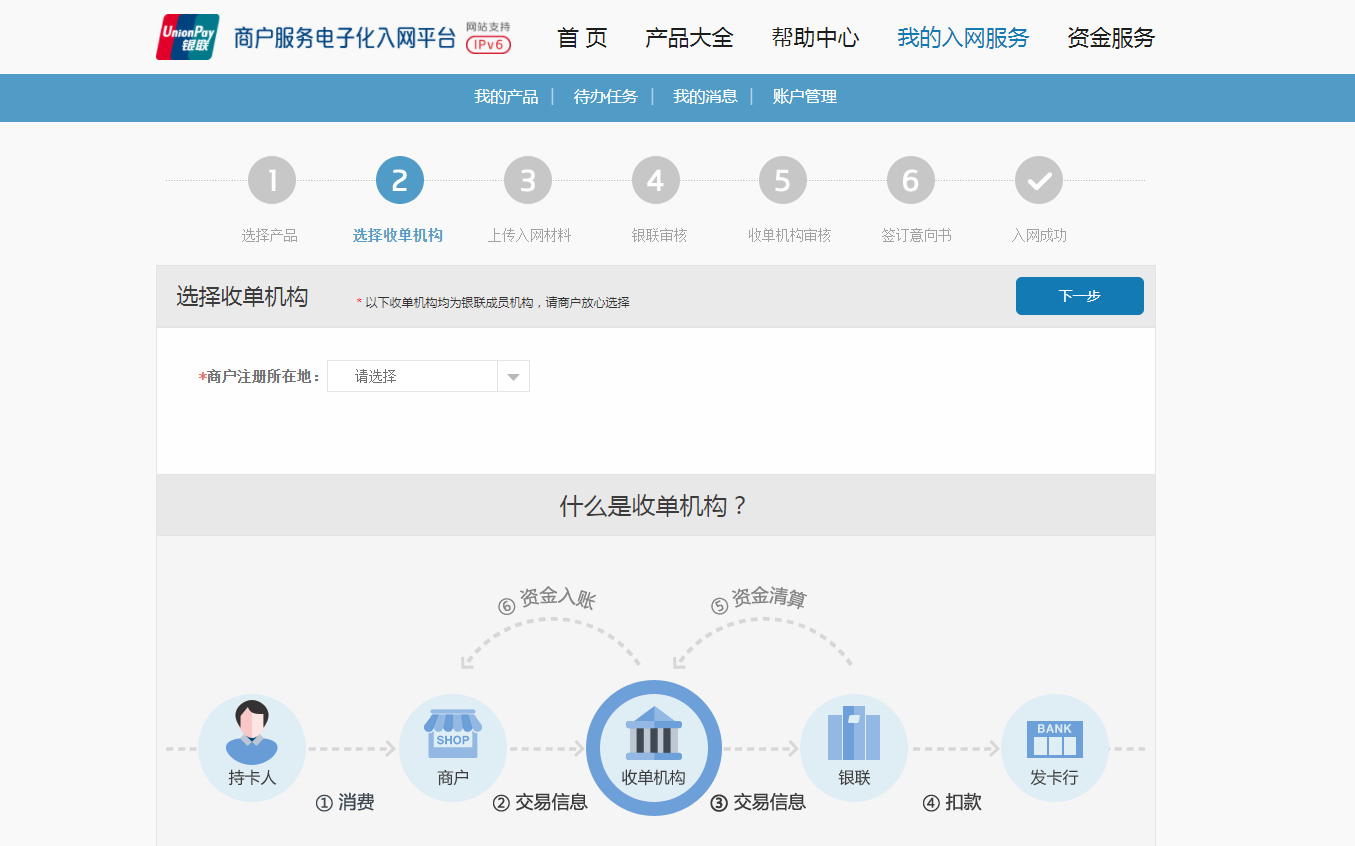The height and width of the screenshot is (846, 1355).
Task: Select step 3 上传入网材料 circle
Action: pyautogui.click(x=528, y=181)
